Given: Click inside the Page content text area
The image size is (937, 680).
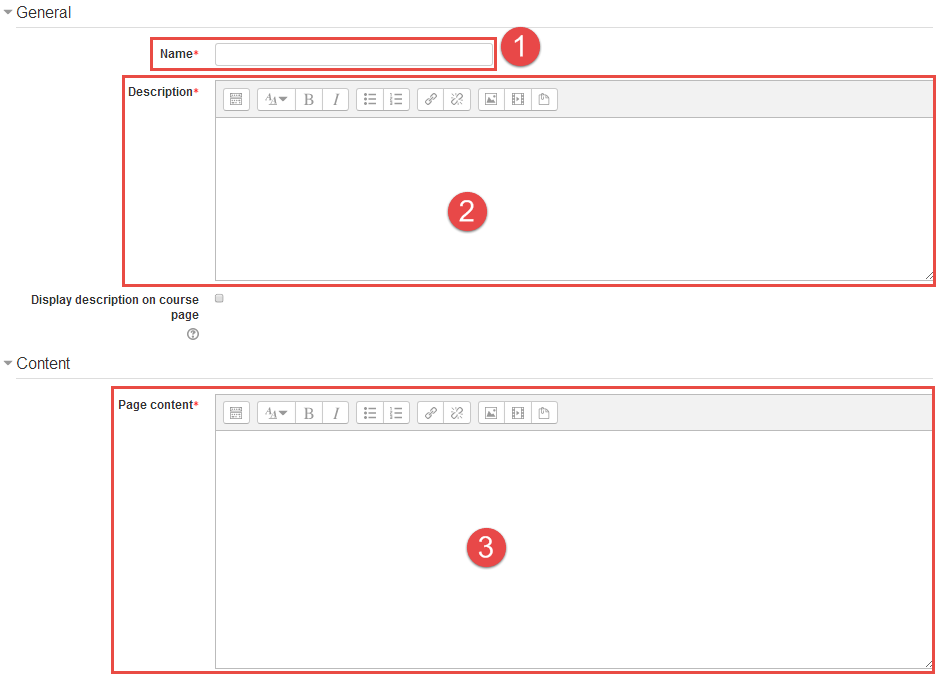Looking at the screenshot, I should tap(573, 550).
